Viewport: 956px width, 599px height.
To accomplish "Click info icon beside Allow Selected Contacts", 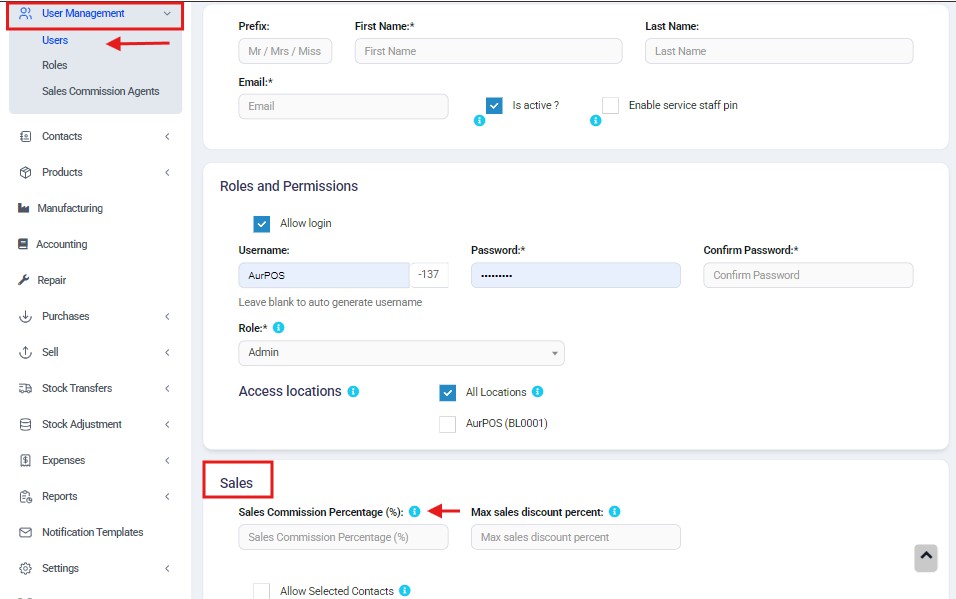I will tap(404, 590).
